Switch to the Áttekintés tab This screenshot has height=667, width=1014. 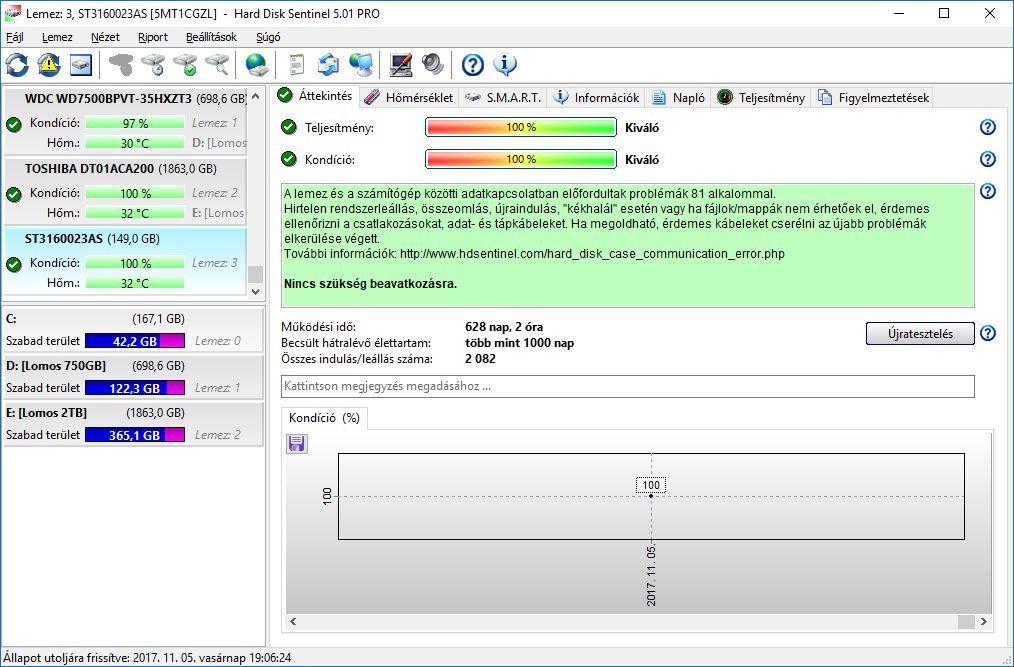(315, 96)
